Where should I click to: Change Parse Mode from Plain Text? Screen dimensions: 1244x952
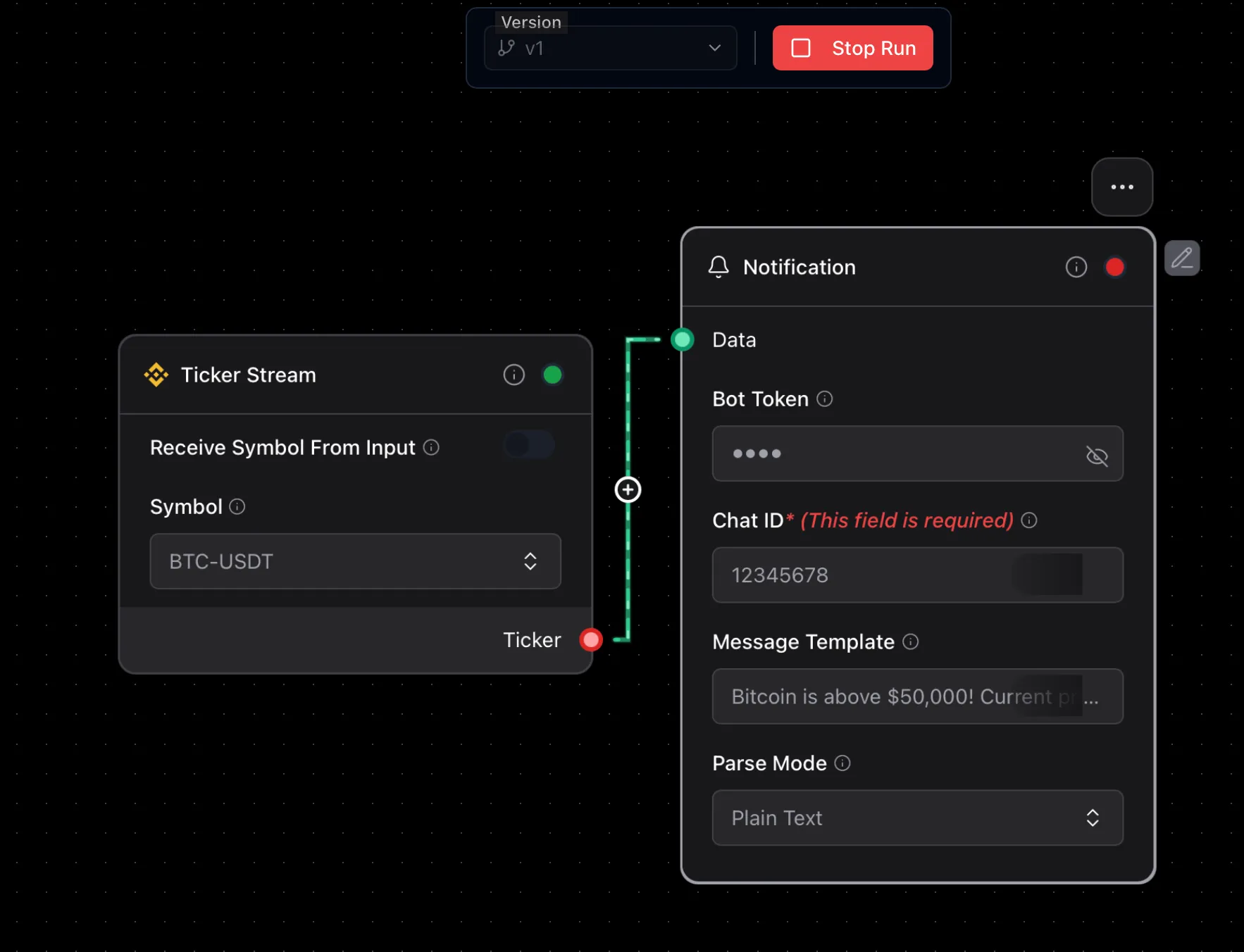coord(917,818)
